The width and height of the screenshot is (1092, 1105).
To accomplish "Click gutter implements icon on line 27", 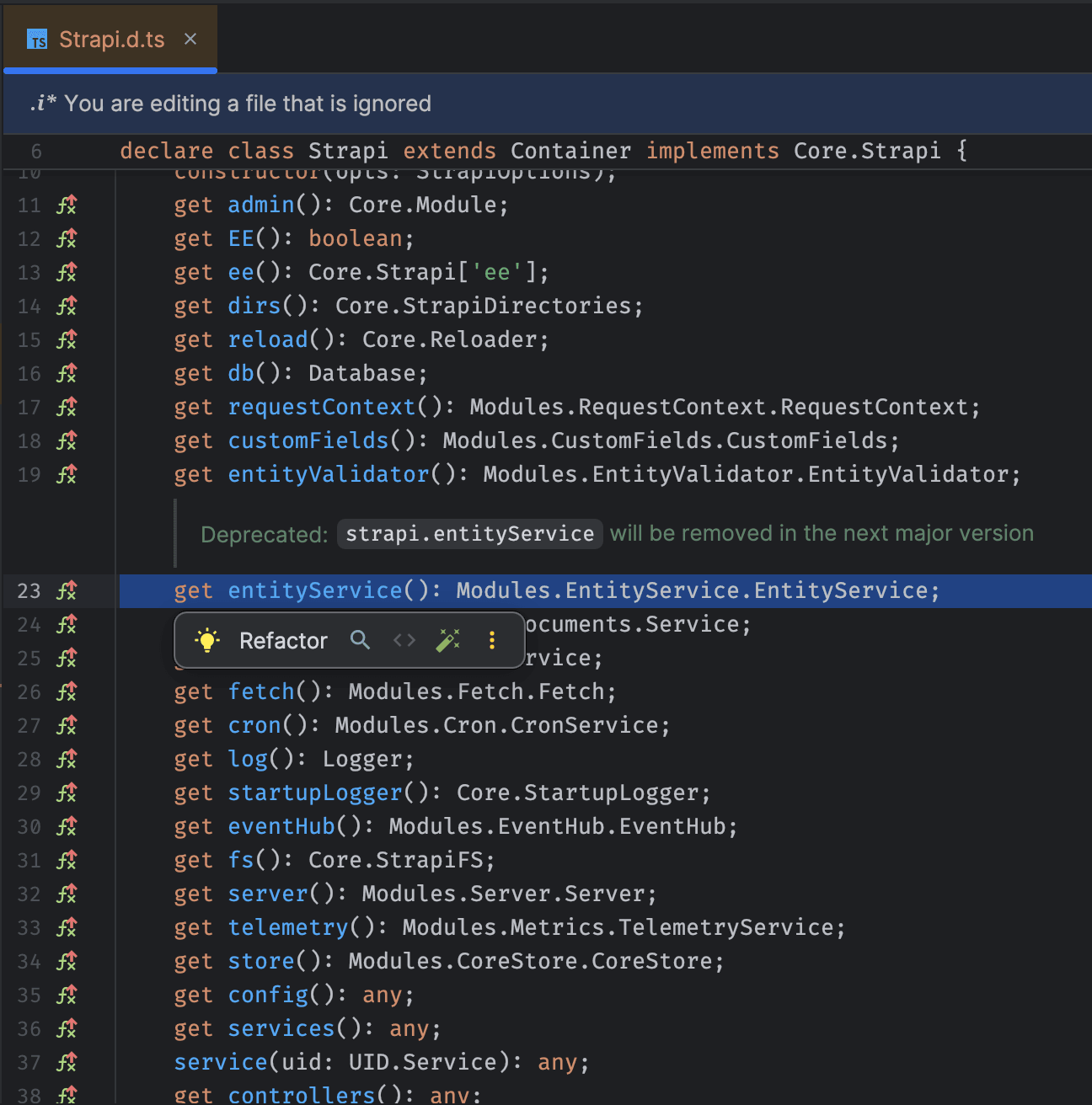I will tap(67, 724).
